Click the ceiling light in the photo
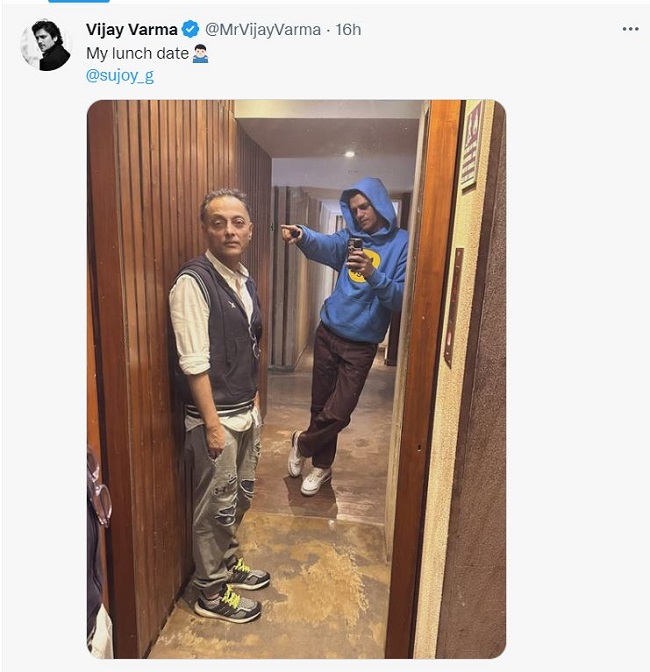Viewport: 650px width, 672px height. tap(349, 154)
